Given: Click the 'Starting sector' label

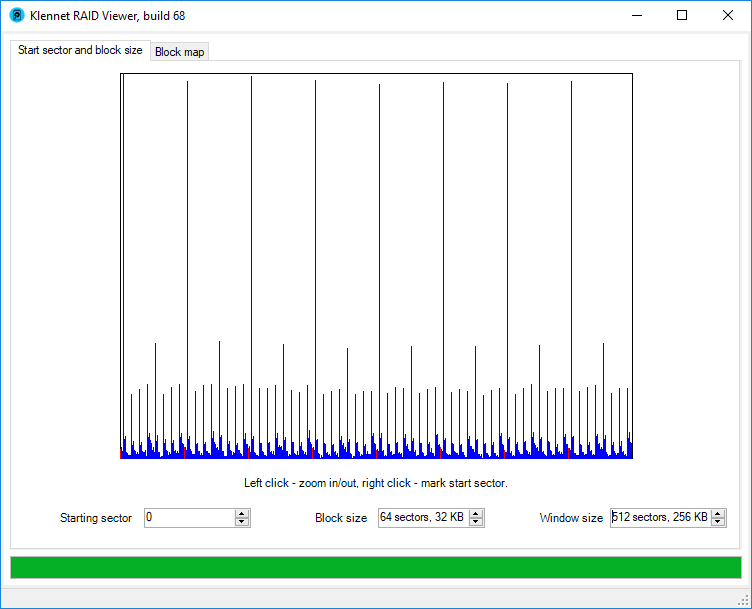Looking at the screenshot, I should [96, 518].
